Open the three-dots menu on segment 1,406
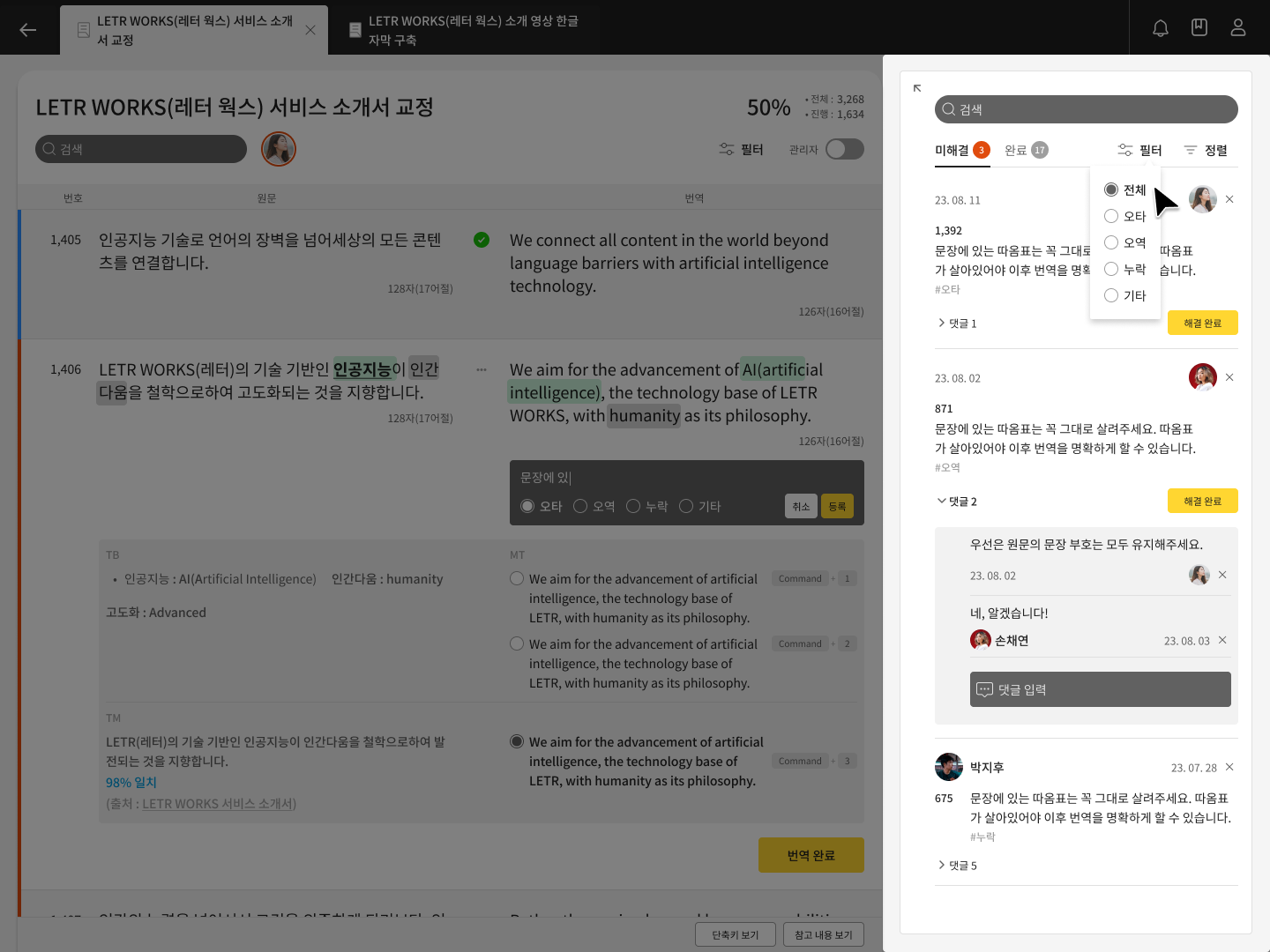This screenshot has height=952, width=1270. [x=482, y=369]
